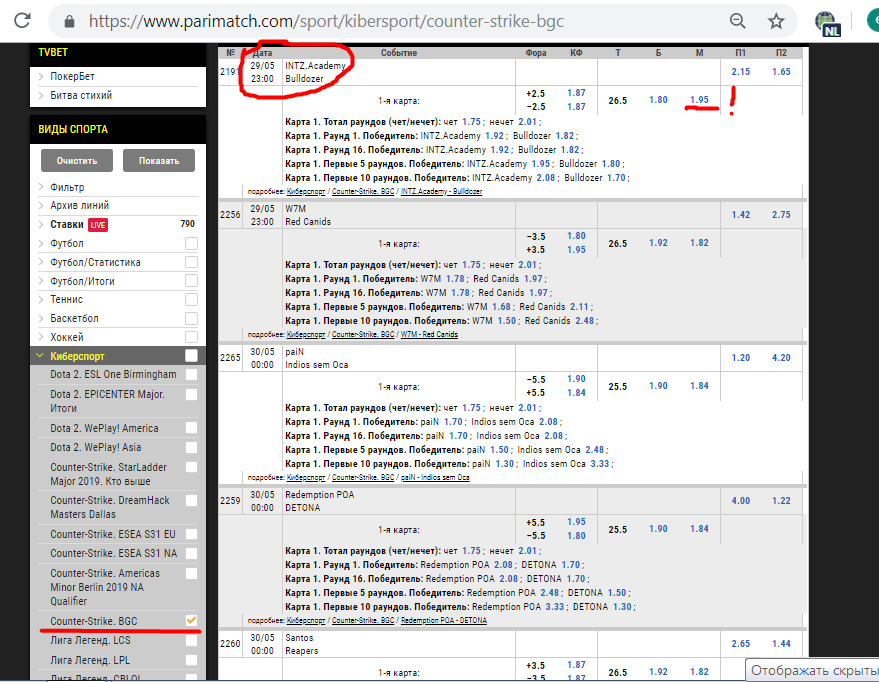879x682 pixels.
Task: Tick the Теннис checkbox
Action: [x=191, y=299]
